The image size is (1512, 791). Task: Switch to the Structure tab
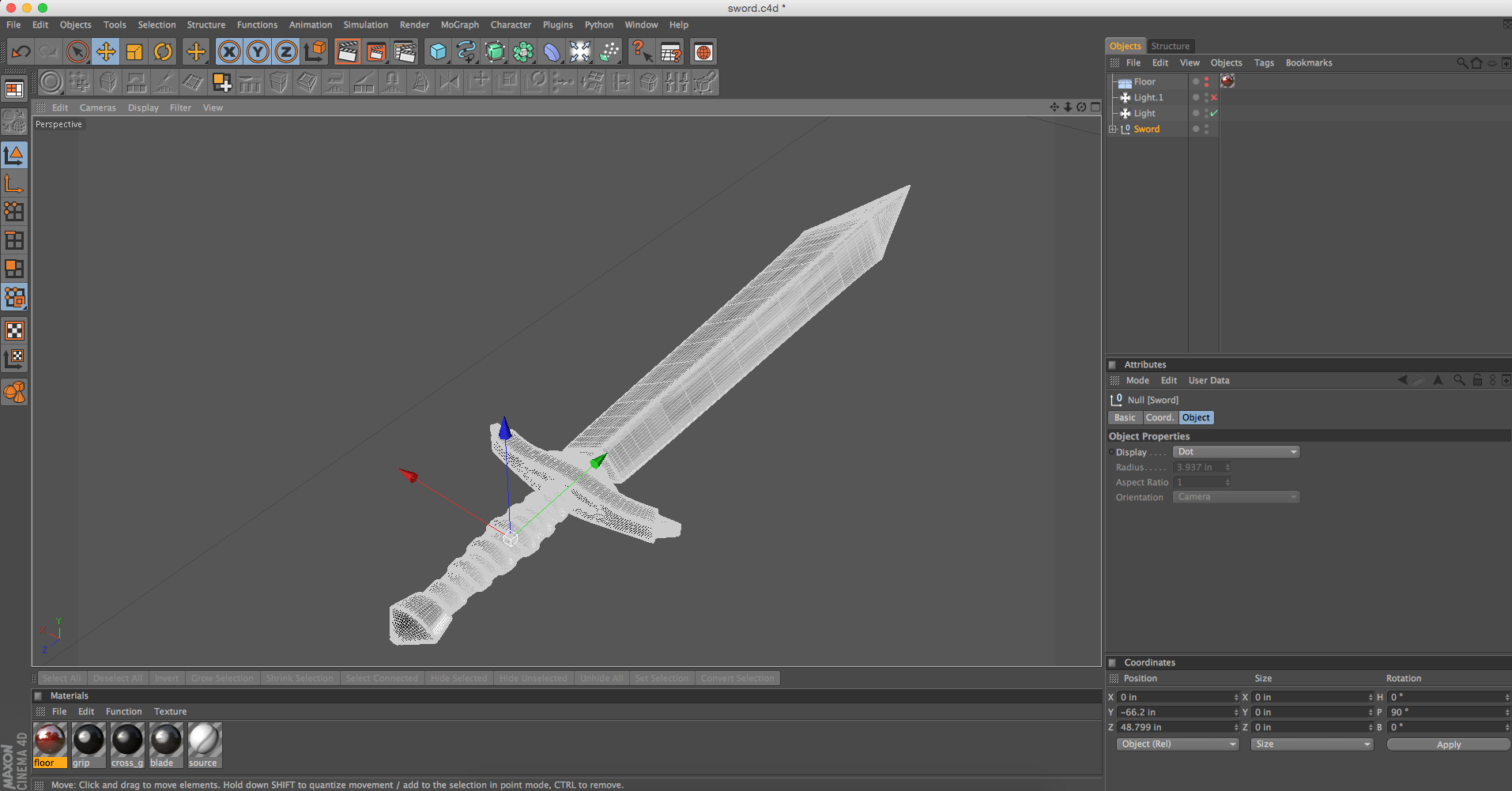[1171, 46]
